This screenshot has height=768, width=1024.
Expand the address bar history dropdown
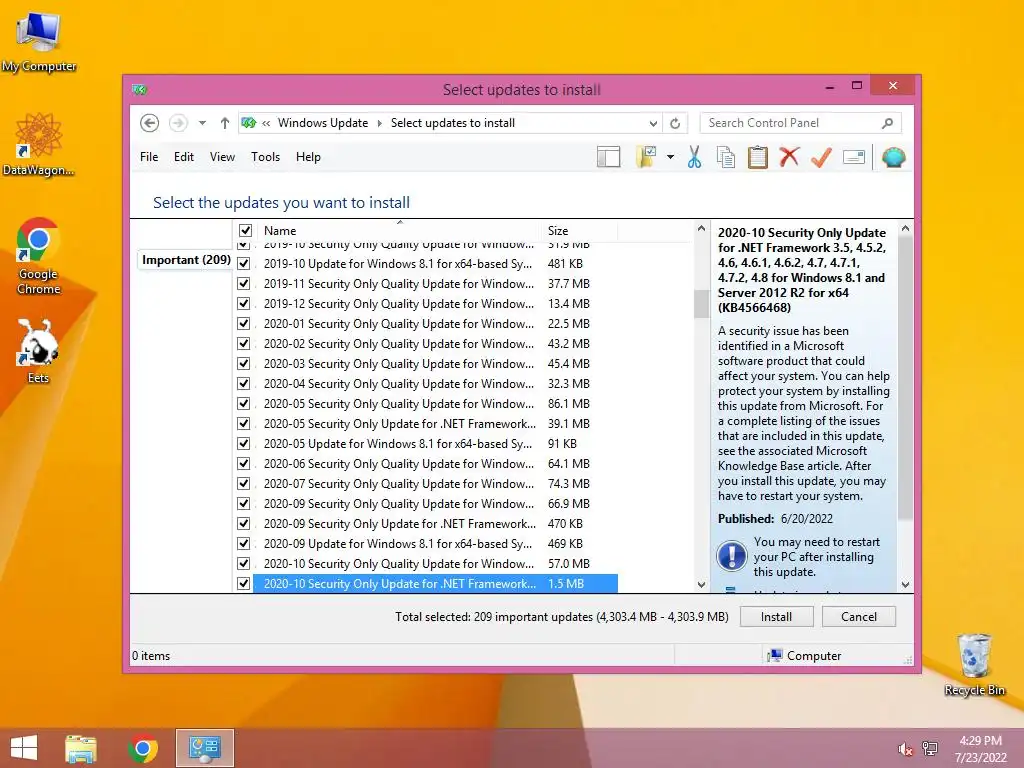(x=653, y=123)
